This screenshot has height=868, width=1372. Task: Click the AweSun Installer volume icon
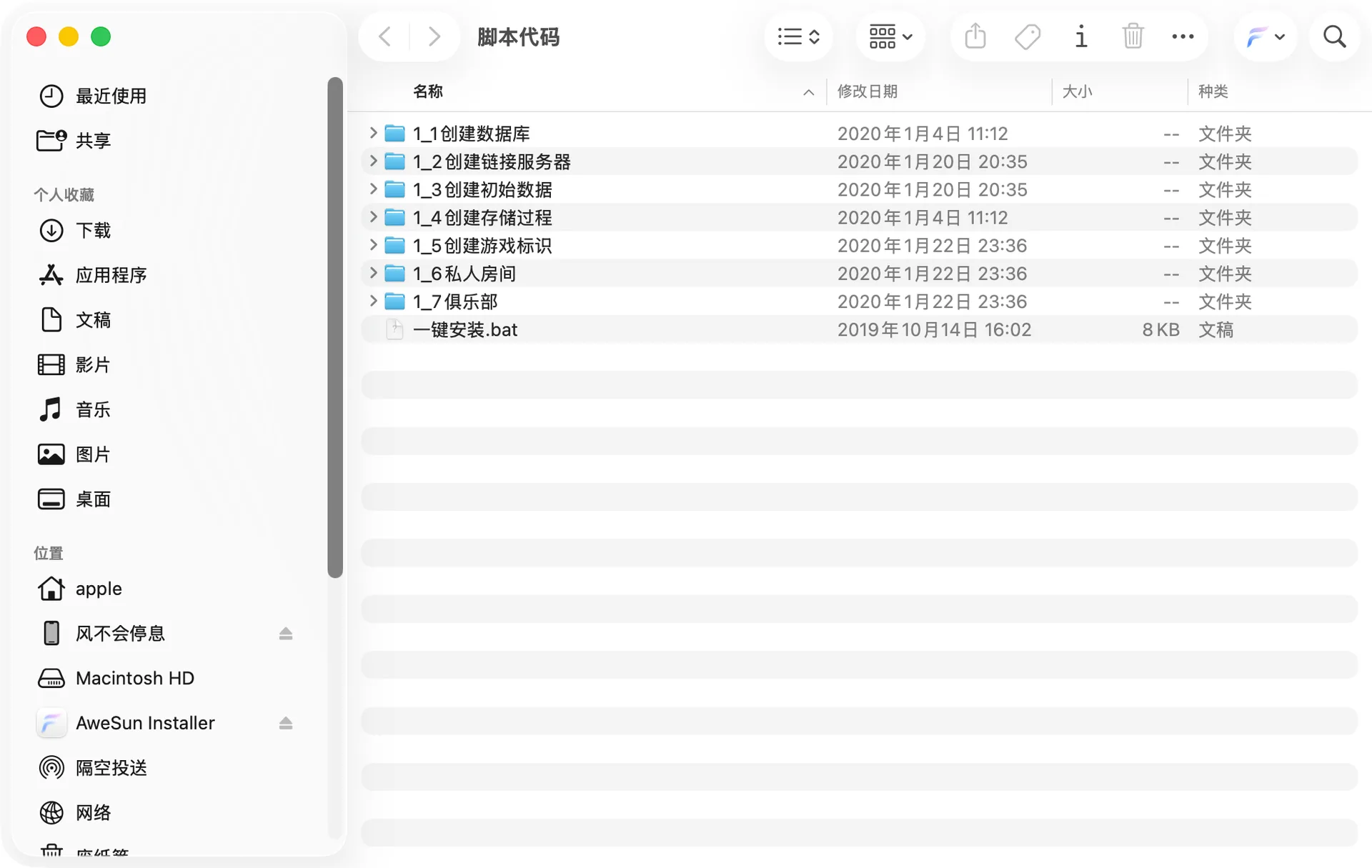(51, 723)
